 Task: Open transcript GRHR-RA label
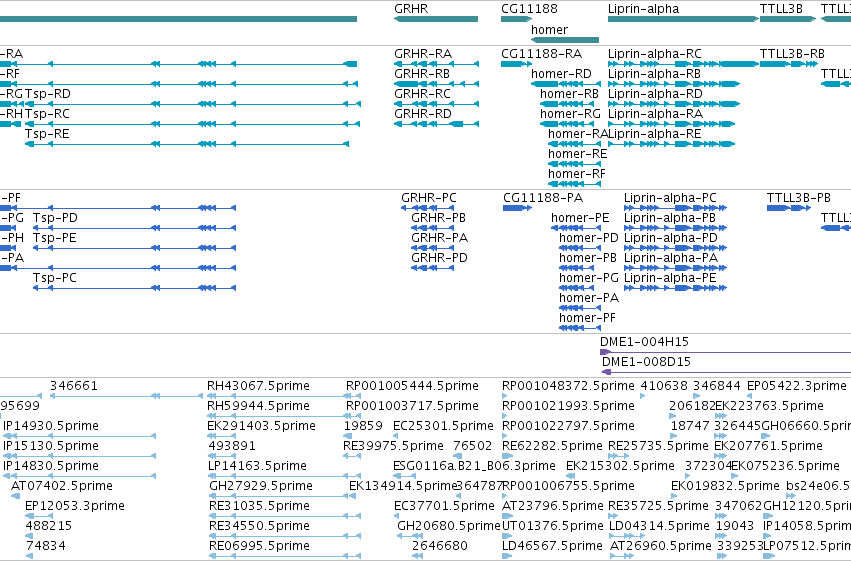423,54
